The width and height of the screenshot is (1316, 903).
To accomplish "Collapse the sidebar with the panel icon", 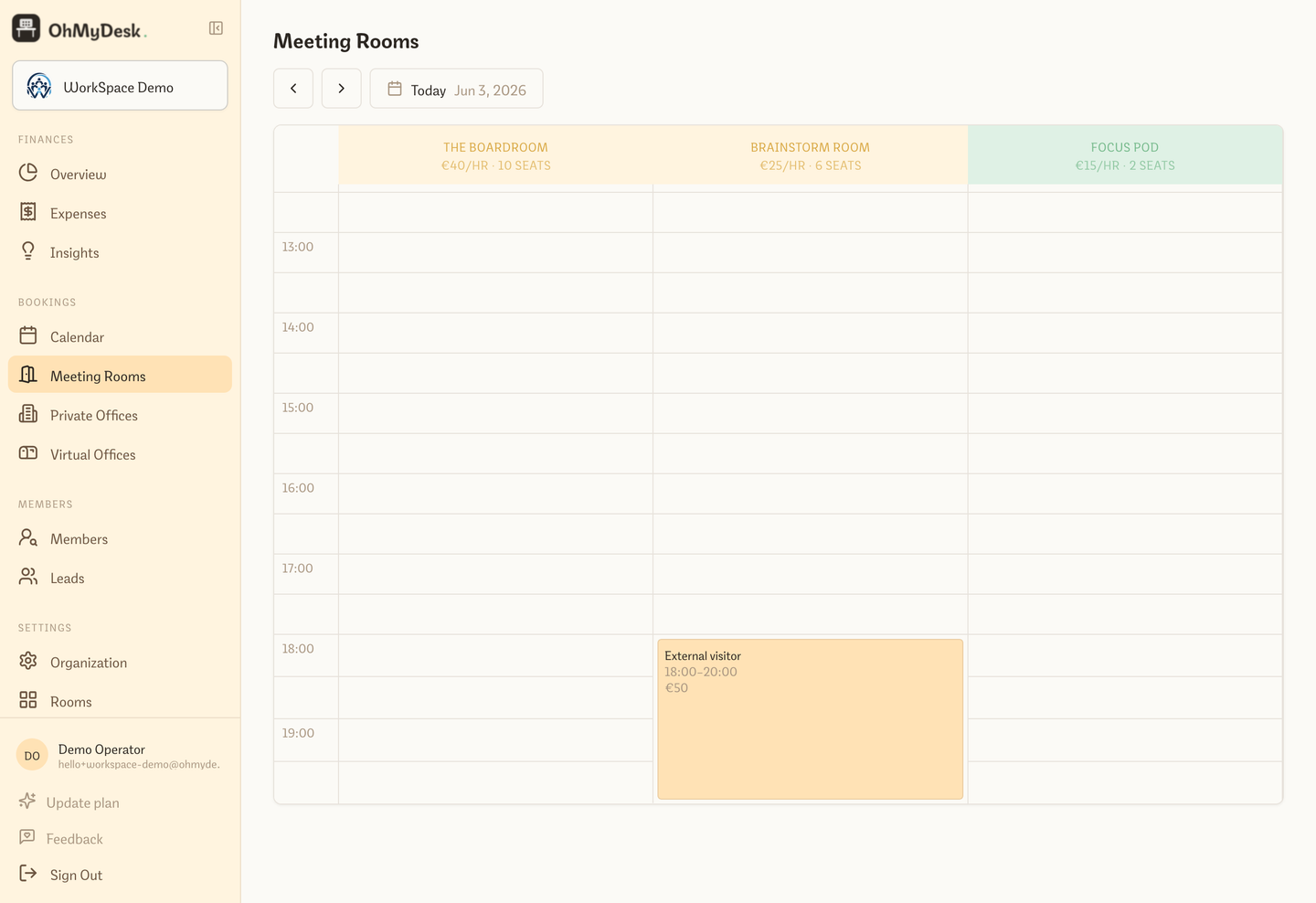I will pos(216,28).
